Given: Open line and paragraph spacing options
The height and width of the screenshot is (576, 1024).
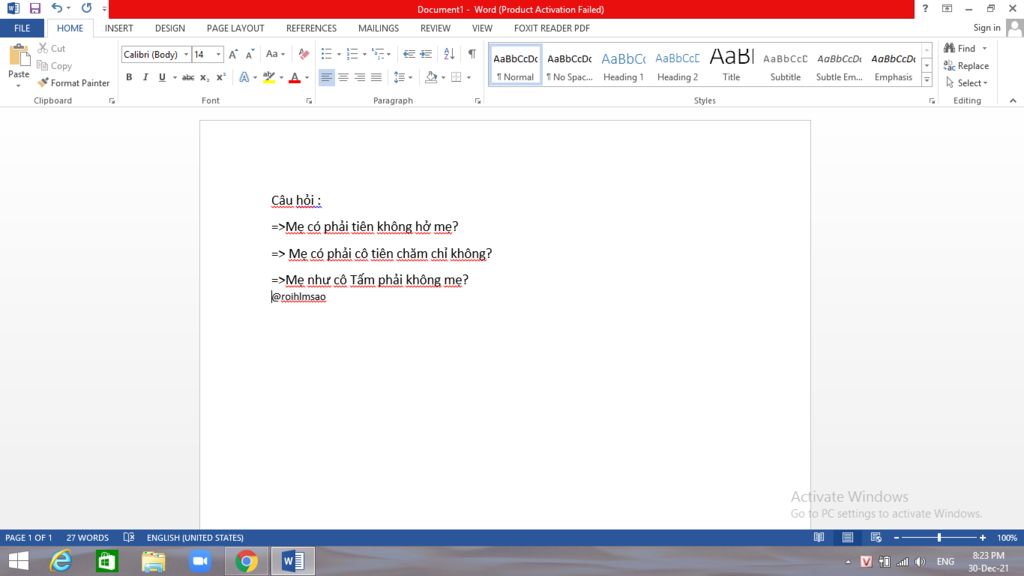Looking at the screenshot, I should 403,77.
